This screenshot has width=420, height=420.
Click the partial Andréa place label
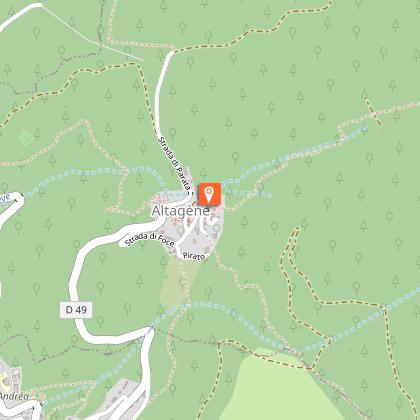click(x=14, y=396)
